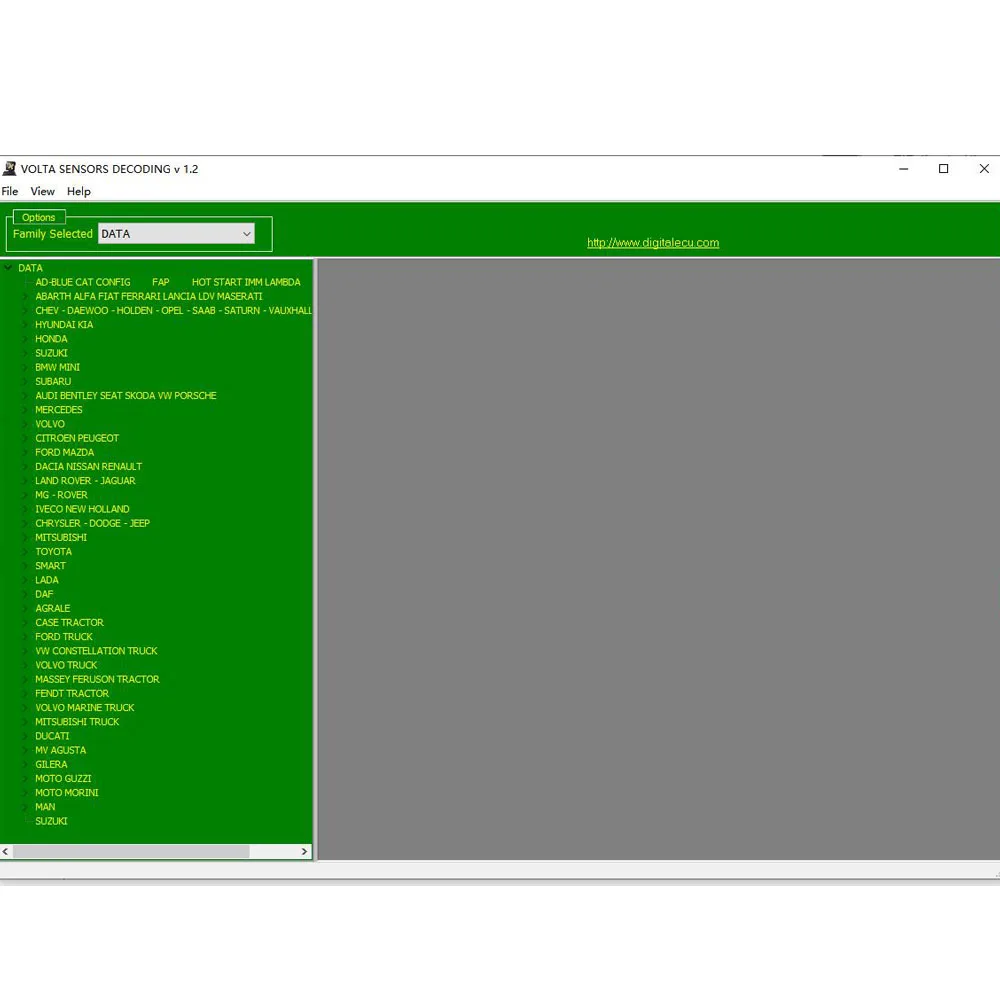Select MV AGUSTA tree item
Screen dimensions: 1000x1000
click(61, 750)
